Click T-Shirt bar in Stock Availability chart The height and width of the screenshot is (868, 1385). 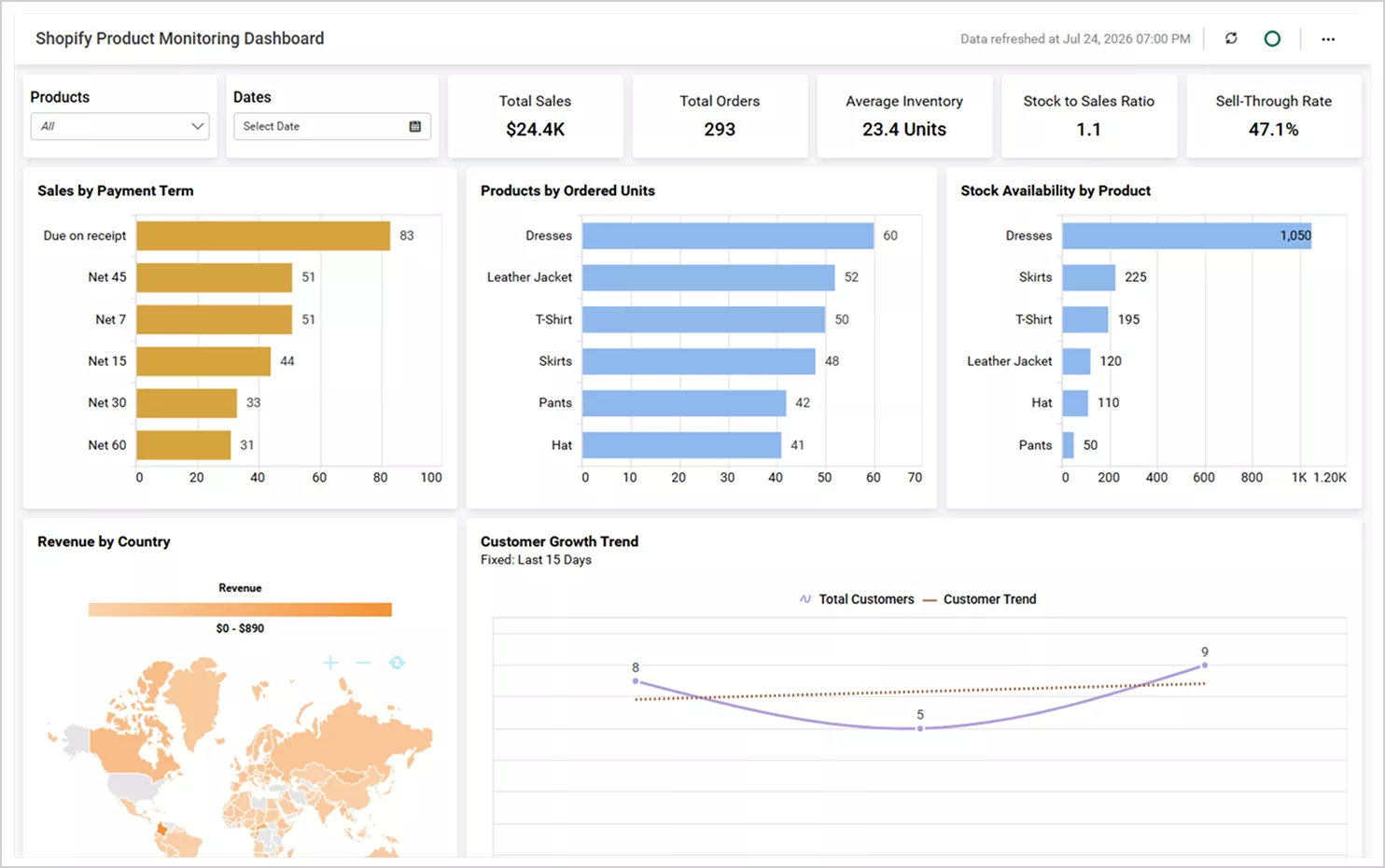click(1085, 319)
